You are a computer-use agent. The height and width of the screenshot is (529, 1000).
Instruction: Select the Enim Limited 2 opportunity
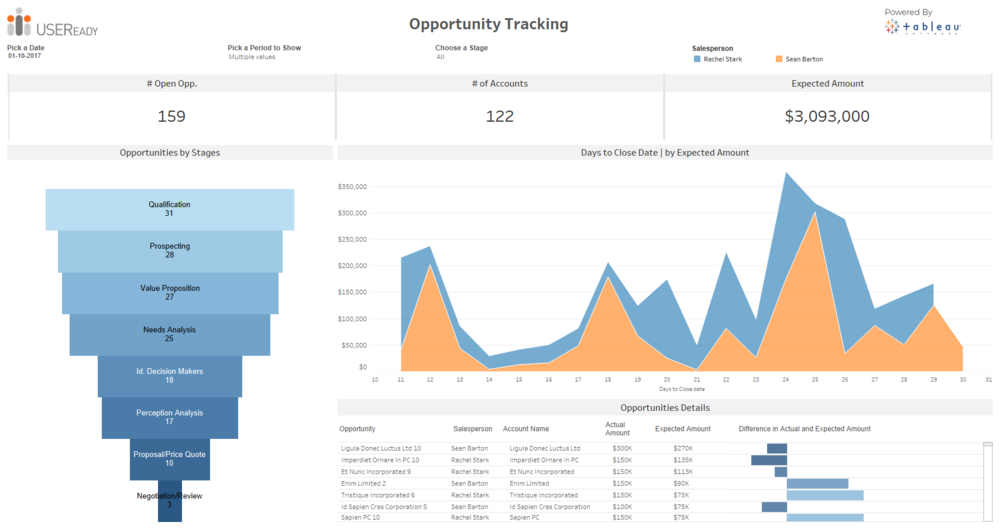tap(363, 484)
